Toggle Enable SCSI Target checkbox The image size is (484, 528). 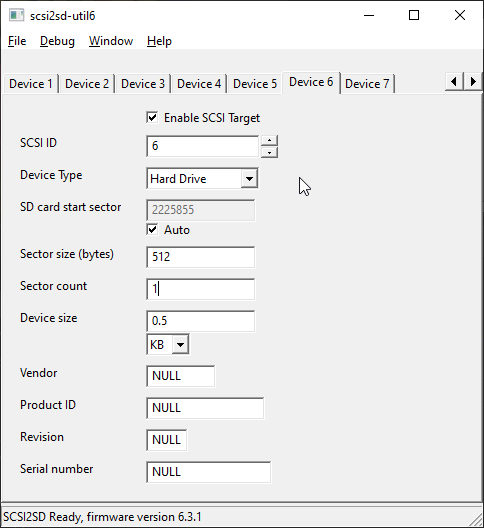pos(152,118)
